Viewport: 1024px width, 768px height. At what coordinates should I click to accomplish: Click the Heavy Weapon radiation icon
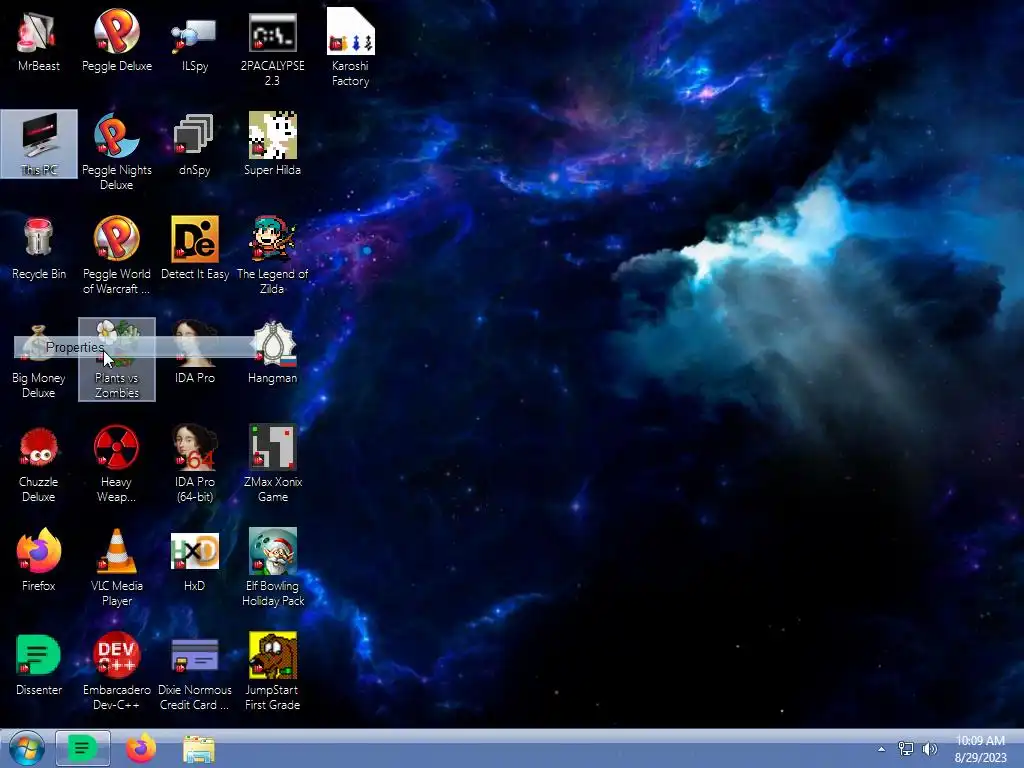[x=116, y=447]
